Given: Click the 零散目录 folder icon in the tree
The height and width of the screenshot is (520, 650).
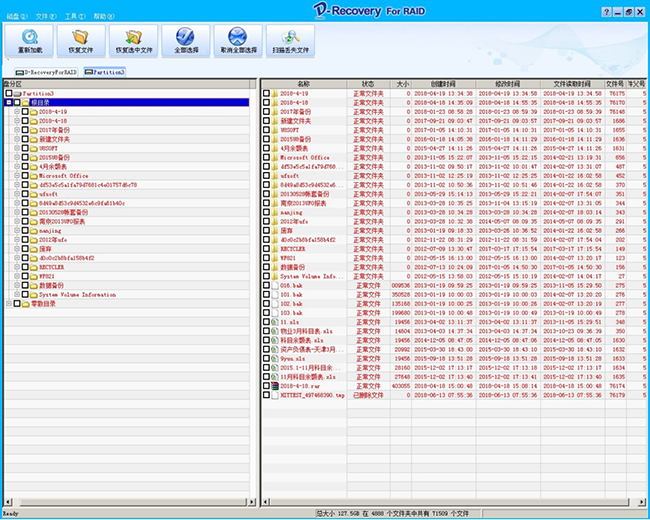Looking at the screenshot, I should click(x=26, y=304).
